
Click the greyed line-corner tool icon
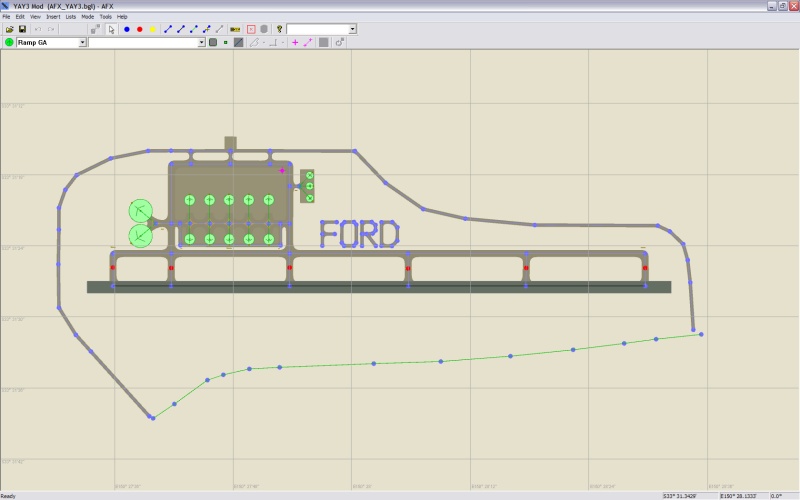(x=273, y=42)
